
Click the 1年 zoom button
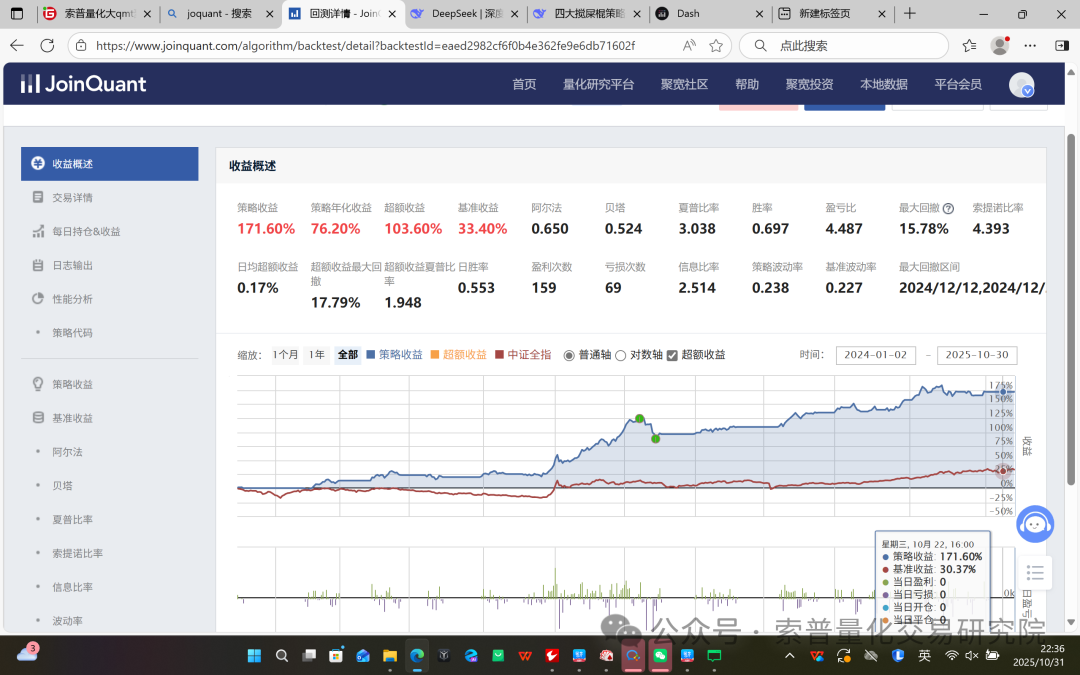coord(315,354)
